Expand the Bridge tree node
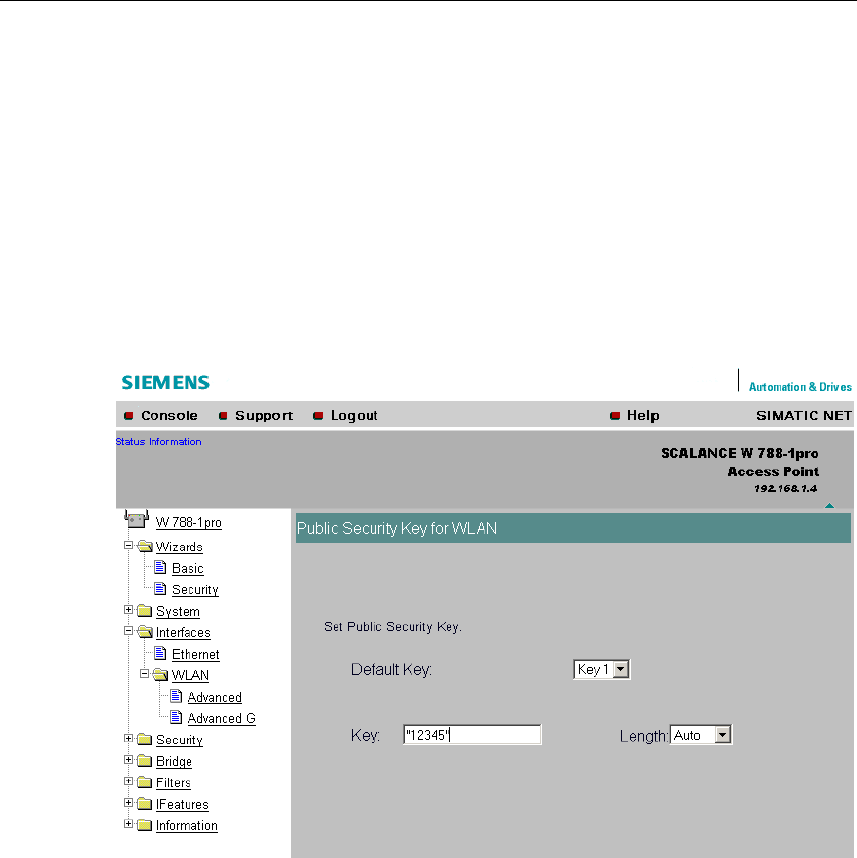 (x=128, y=760)
